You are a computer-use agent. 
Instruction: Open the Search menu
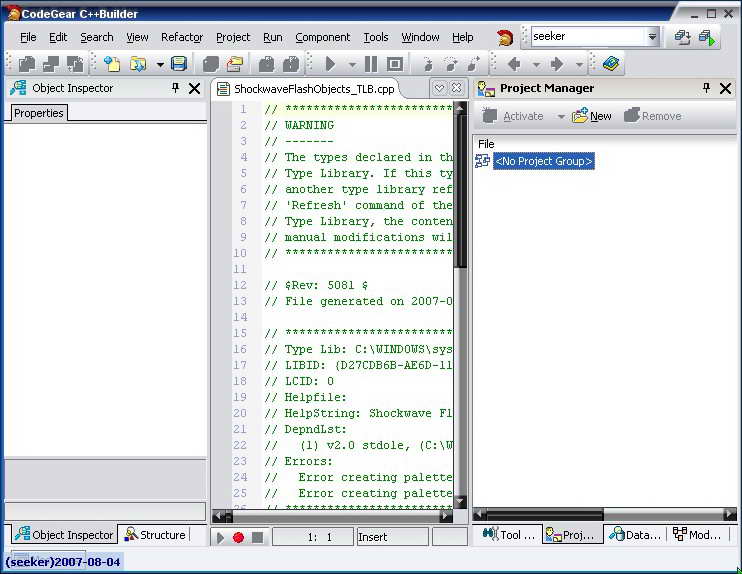click(x=97, y=37)
